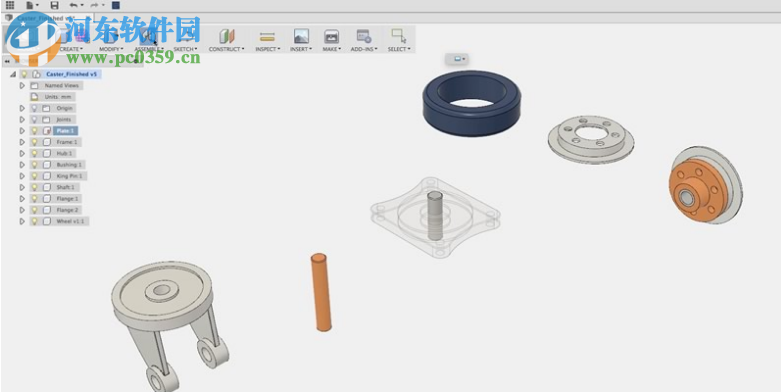Open the MODIFY menu
Viewport: 781px width, 392px height.
[x=111, y=49]
